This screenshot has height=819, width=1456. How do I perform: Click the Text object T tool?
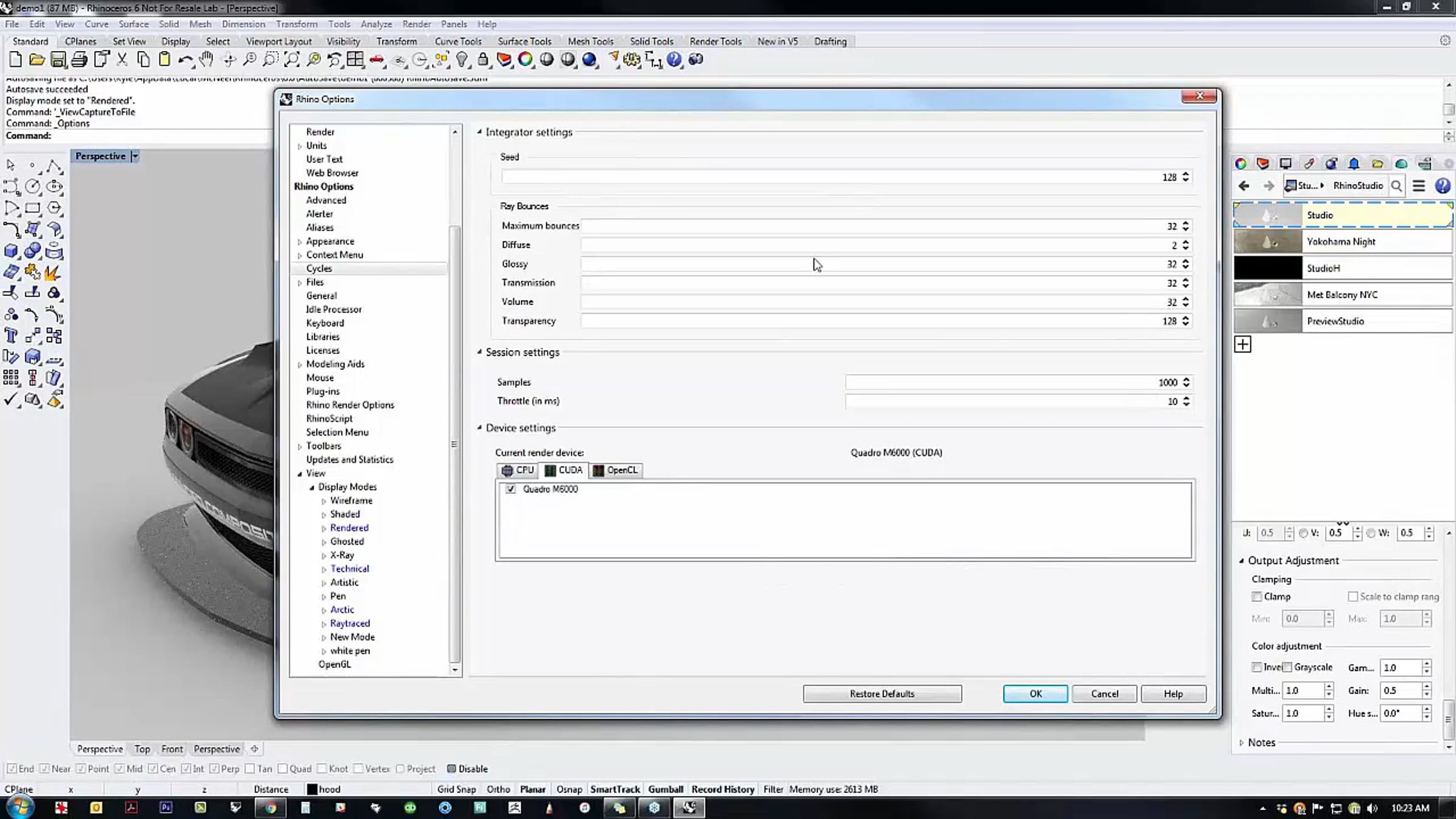point(11,336)
